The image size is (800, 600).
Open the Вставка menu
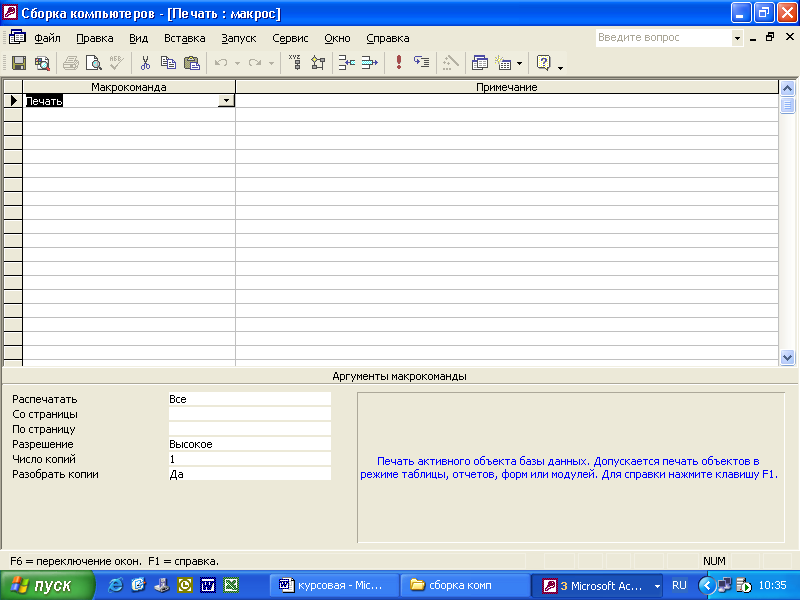[x=185, y=38]
